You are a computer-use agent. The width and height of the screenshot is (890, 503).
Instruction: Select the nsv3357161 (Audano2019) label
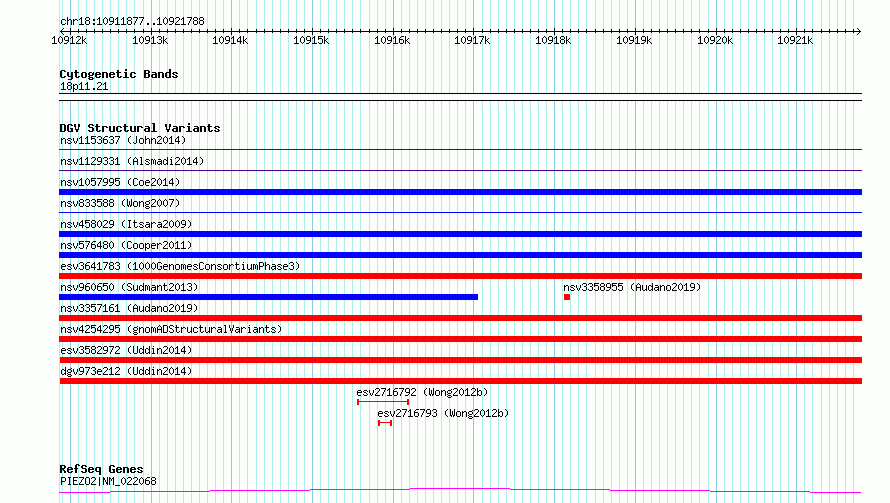click(129, 308)
